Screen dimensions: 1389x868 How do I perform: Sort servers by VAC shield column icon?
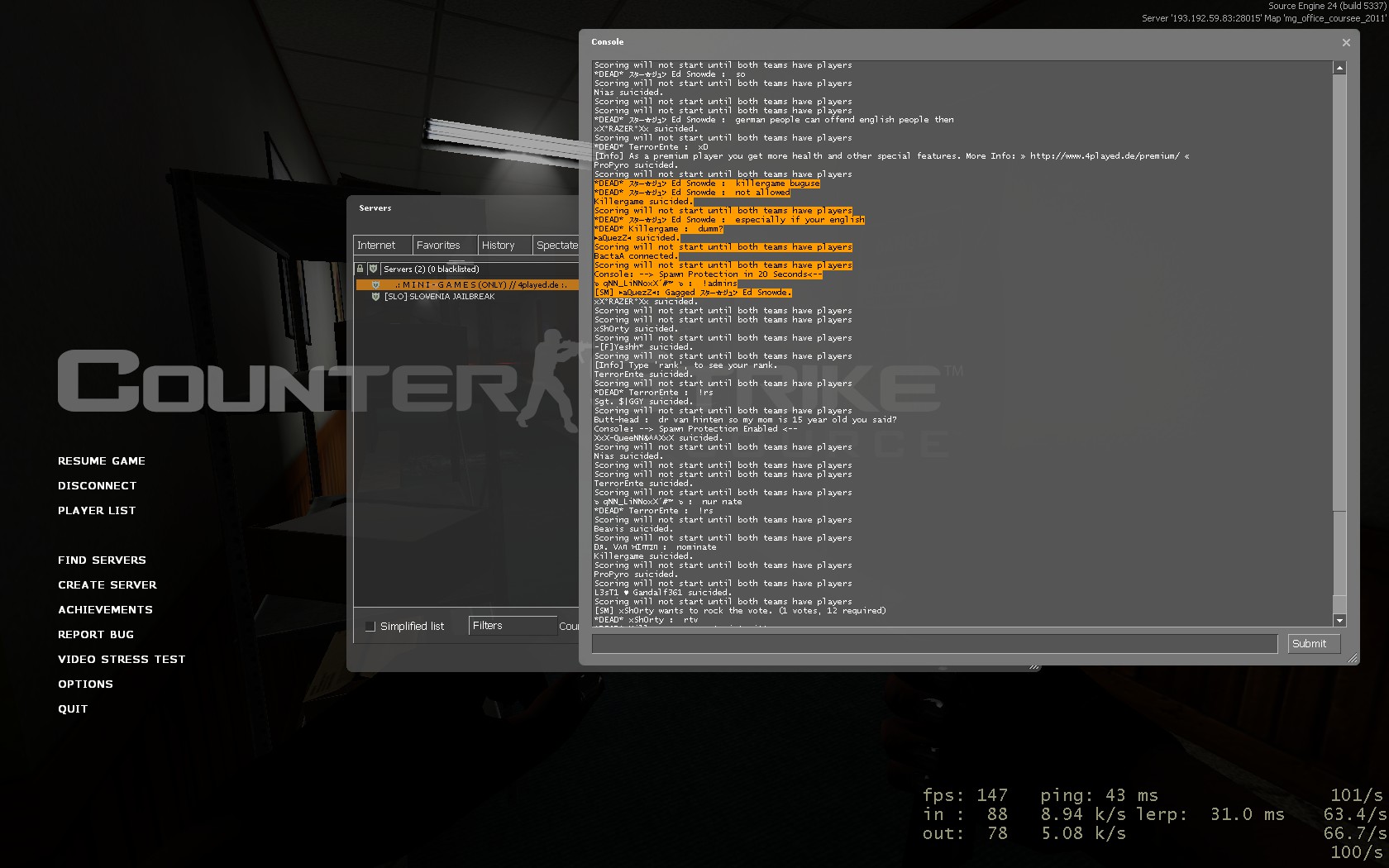click(373, 269)
